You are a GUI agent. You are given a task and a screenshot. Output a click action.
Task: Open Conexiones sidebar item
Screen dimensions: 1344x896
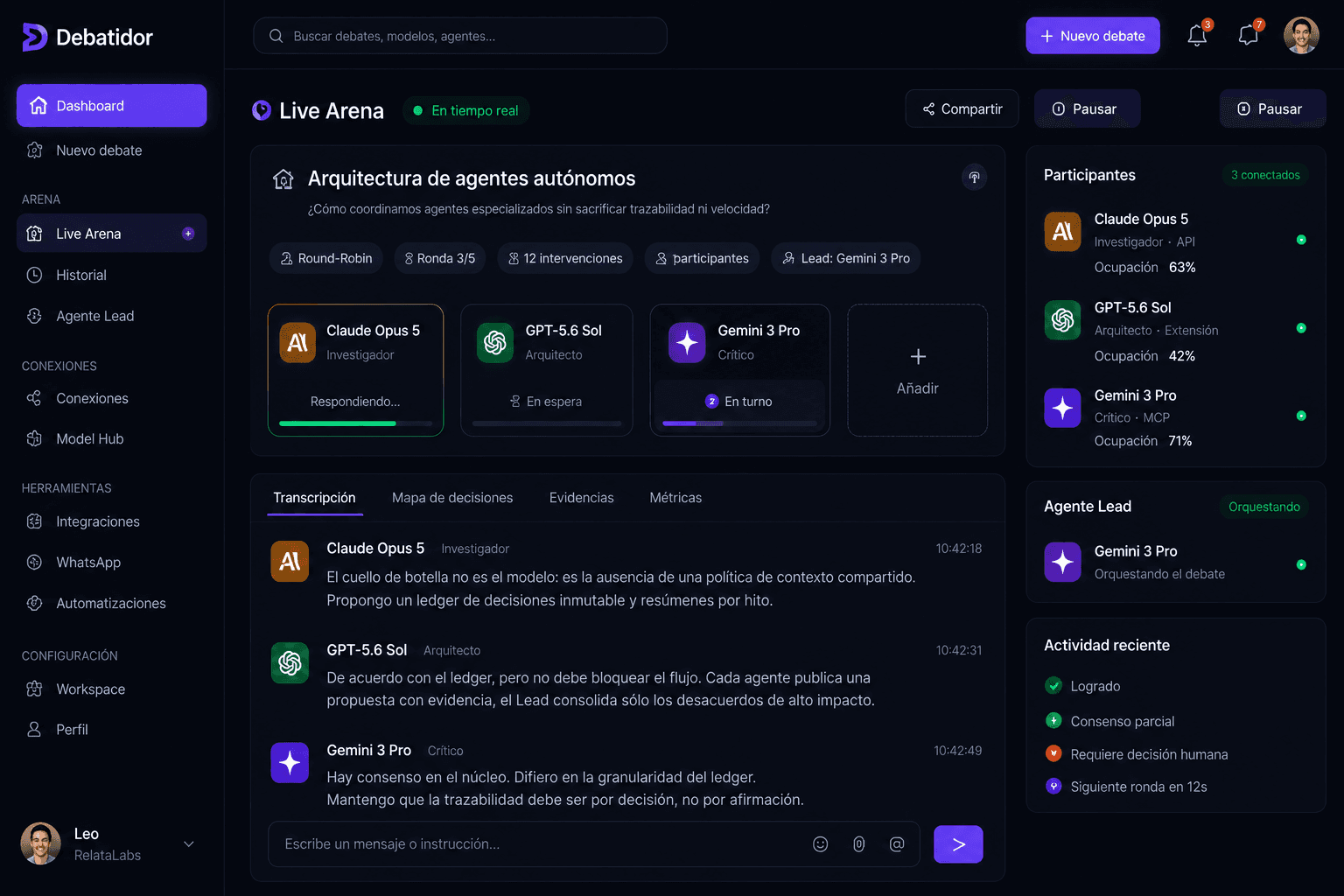click(x=112, y=398)
